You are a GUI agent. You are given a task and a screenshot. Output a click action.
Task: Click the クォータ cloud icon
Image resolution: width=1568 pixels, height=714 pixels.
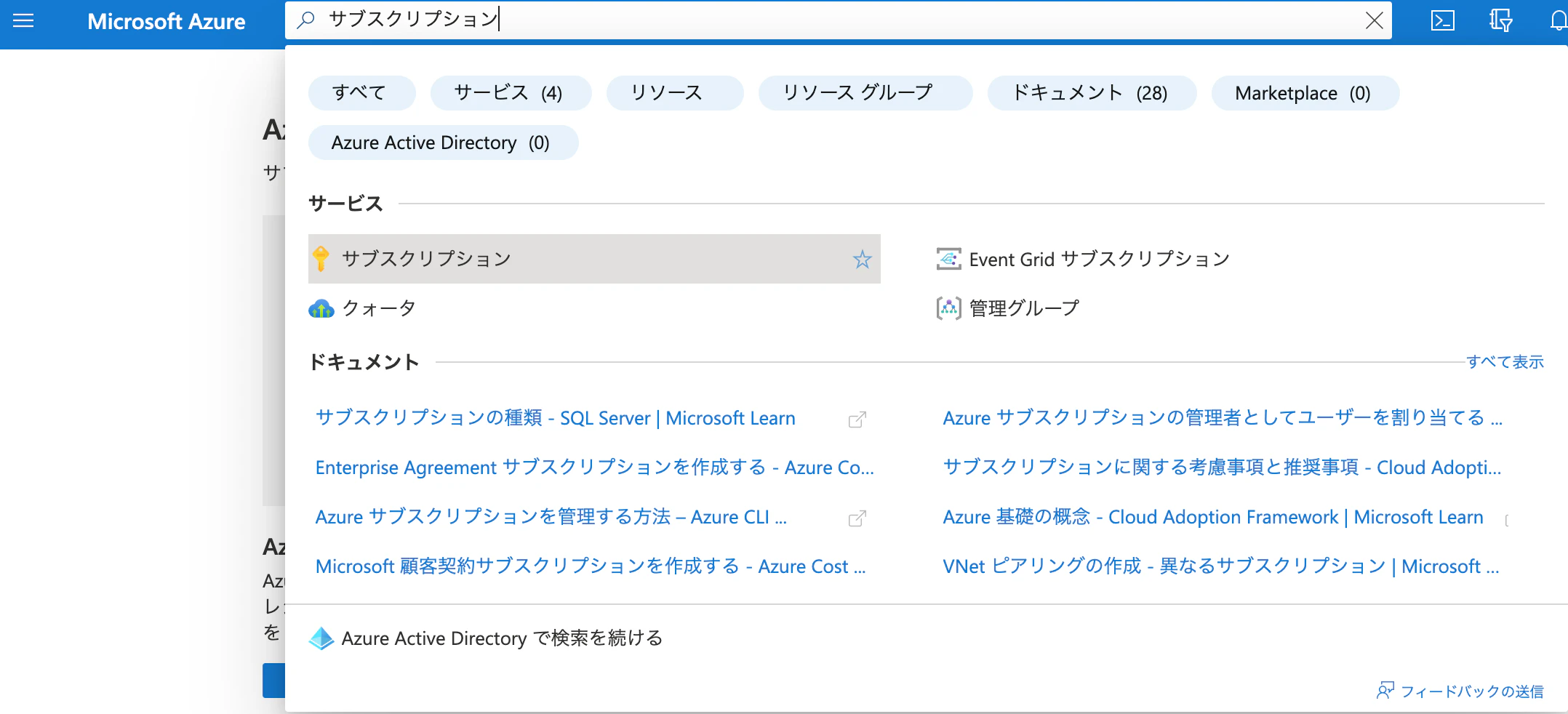click(x=321, y=309)
